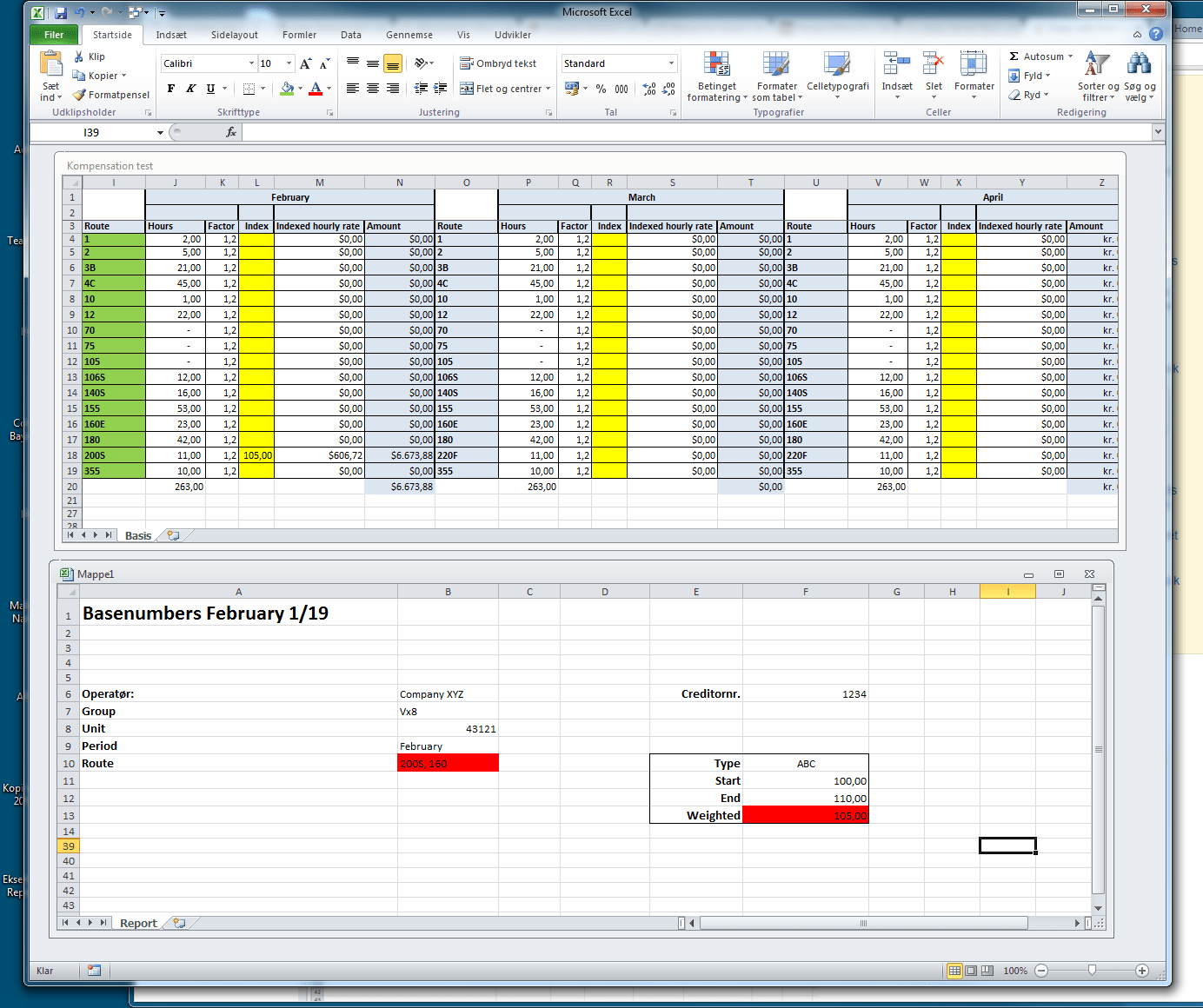Click the red font color A button
1203x1008 pixels.
click(316, 89)
